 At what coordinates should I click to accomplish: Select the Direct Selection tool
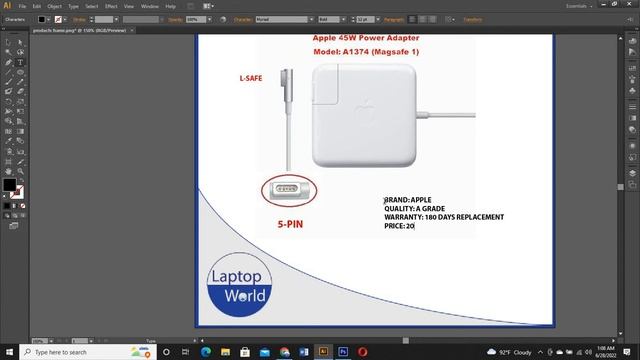(x=20, y=42)
